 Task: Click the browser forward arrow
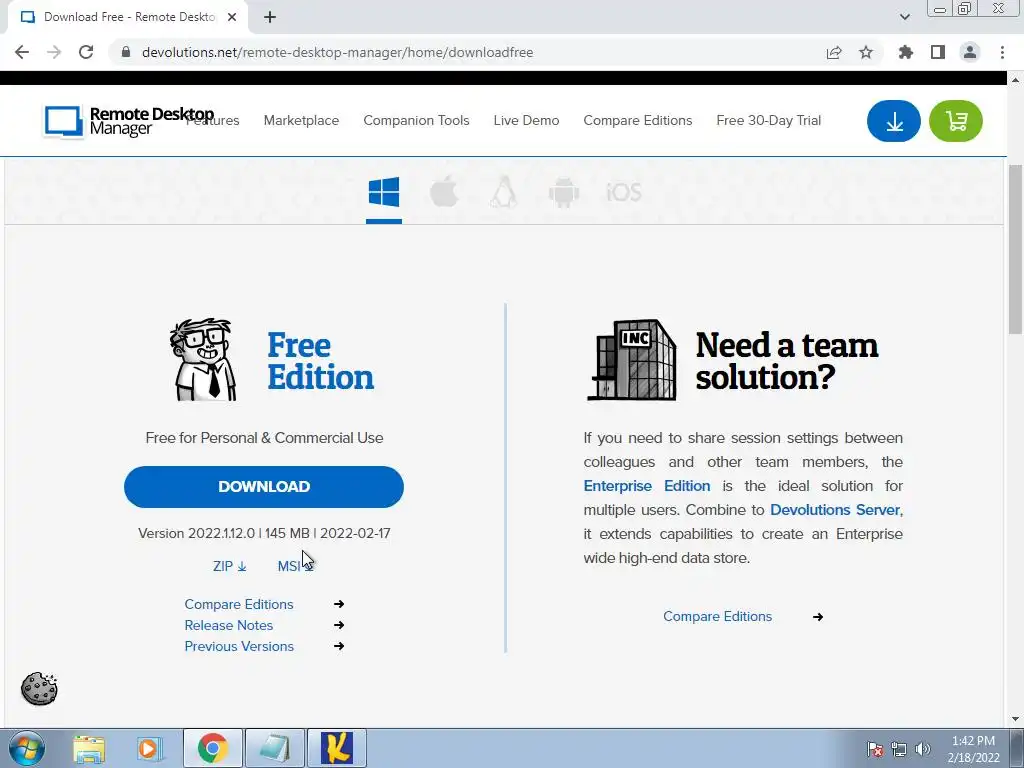(x=54, y=52)
